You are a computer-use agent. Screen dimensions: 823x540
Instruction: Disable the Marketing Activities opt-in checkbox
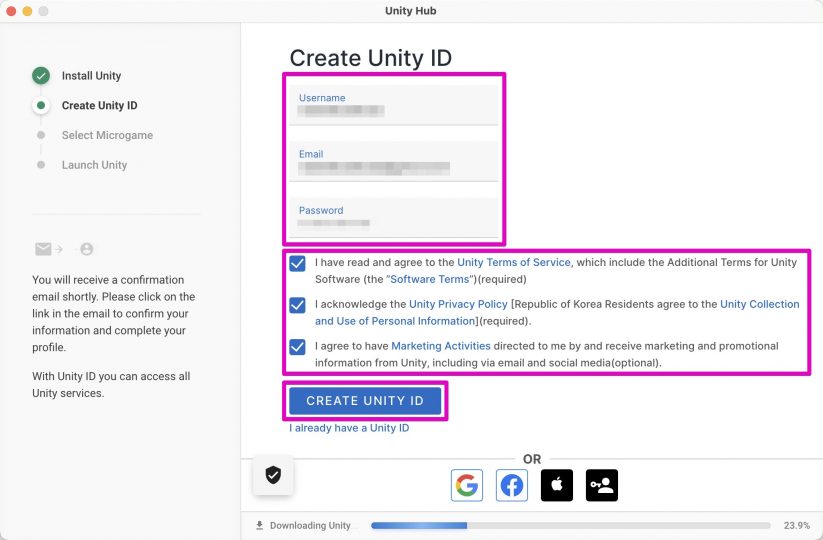[298, 347]
